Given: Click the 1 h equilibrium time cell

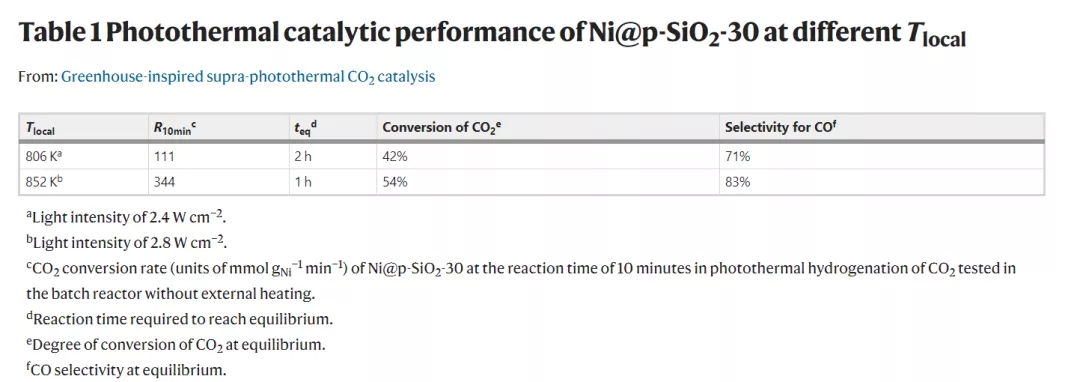Looking at the screenshot, I should [x=331, y=182].
